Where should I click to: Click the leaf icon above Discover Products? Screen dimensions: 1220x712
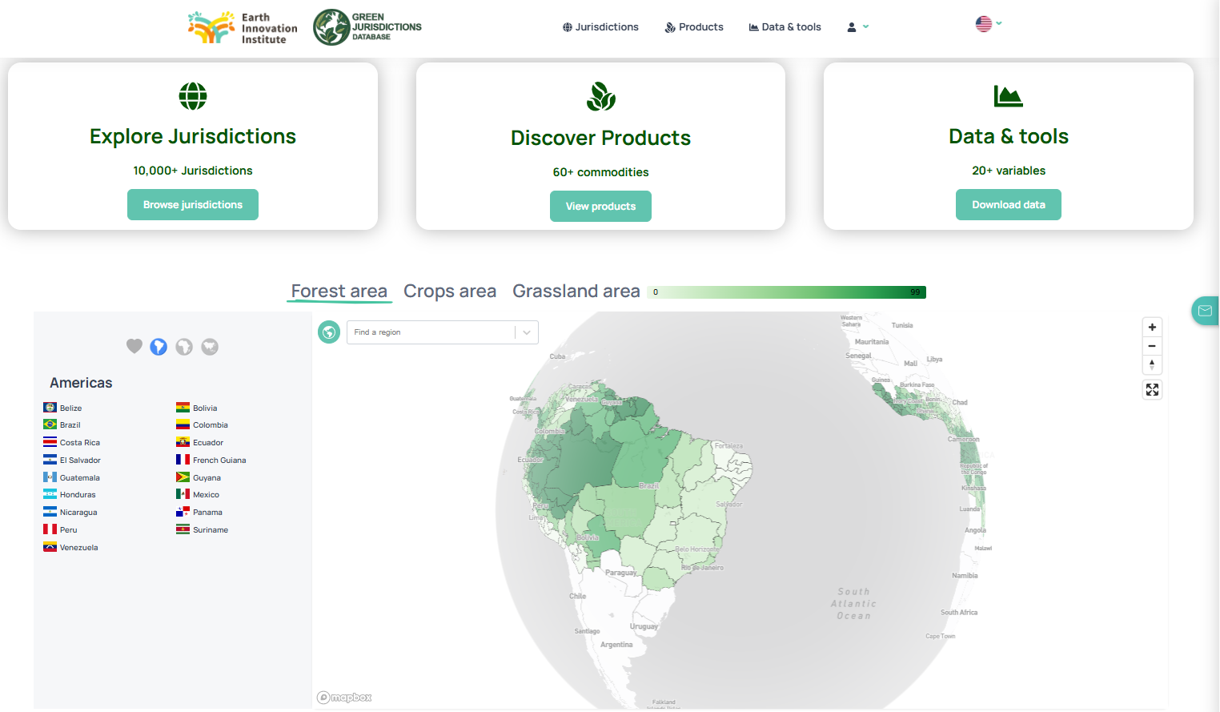[601, 96]
